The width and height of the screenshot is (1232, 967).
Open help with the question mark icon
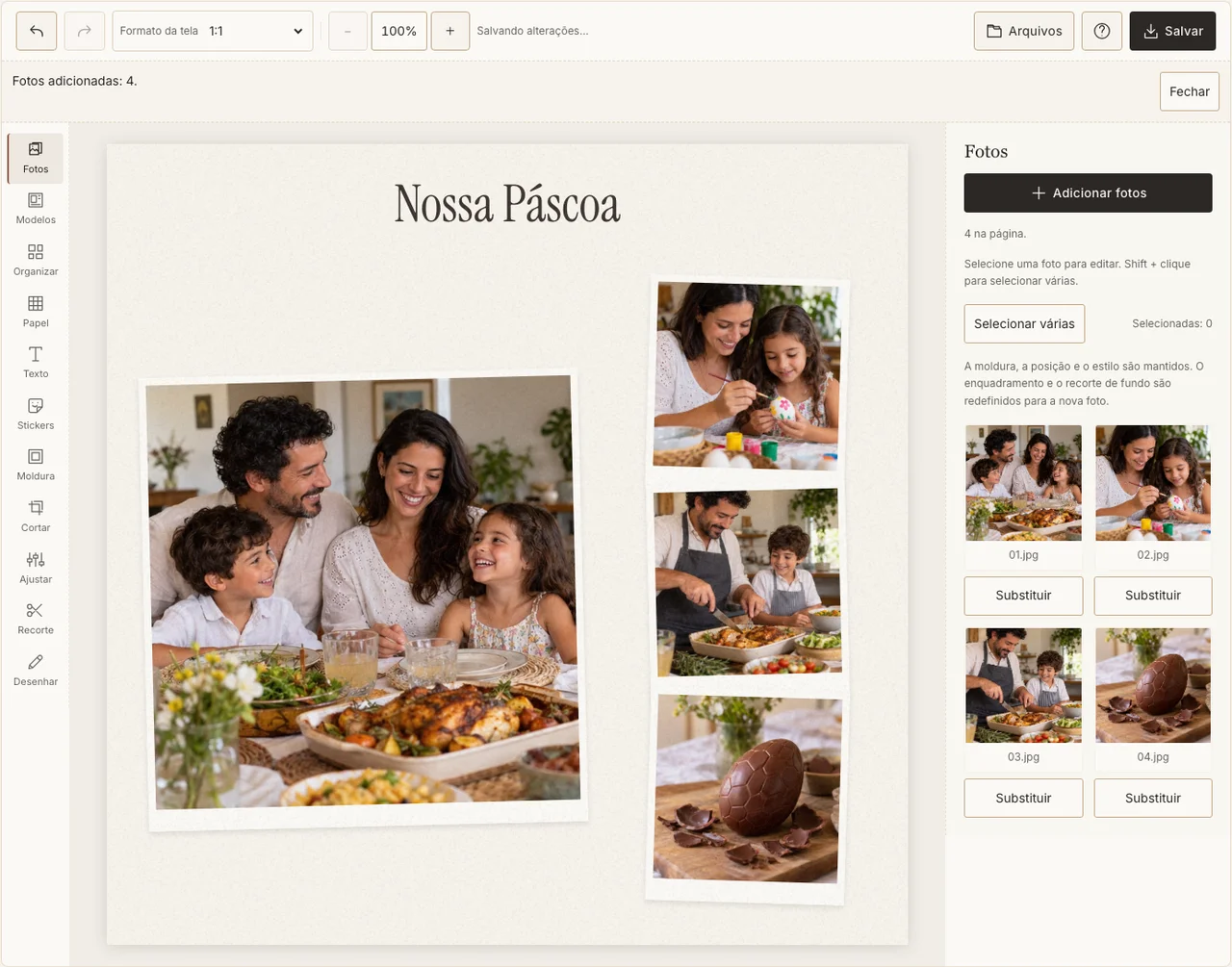coord(1102,31)
